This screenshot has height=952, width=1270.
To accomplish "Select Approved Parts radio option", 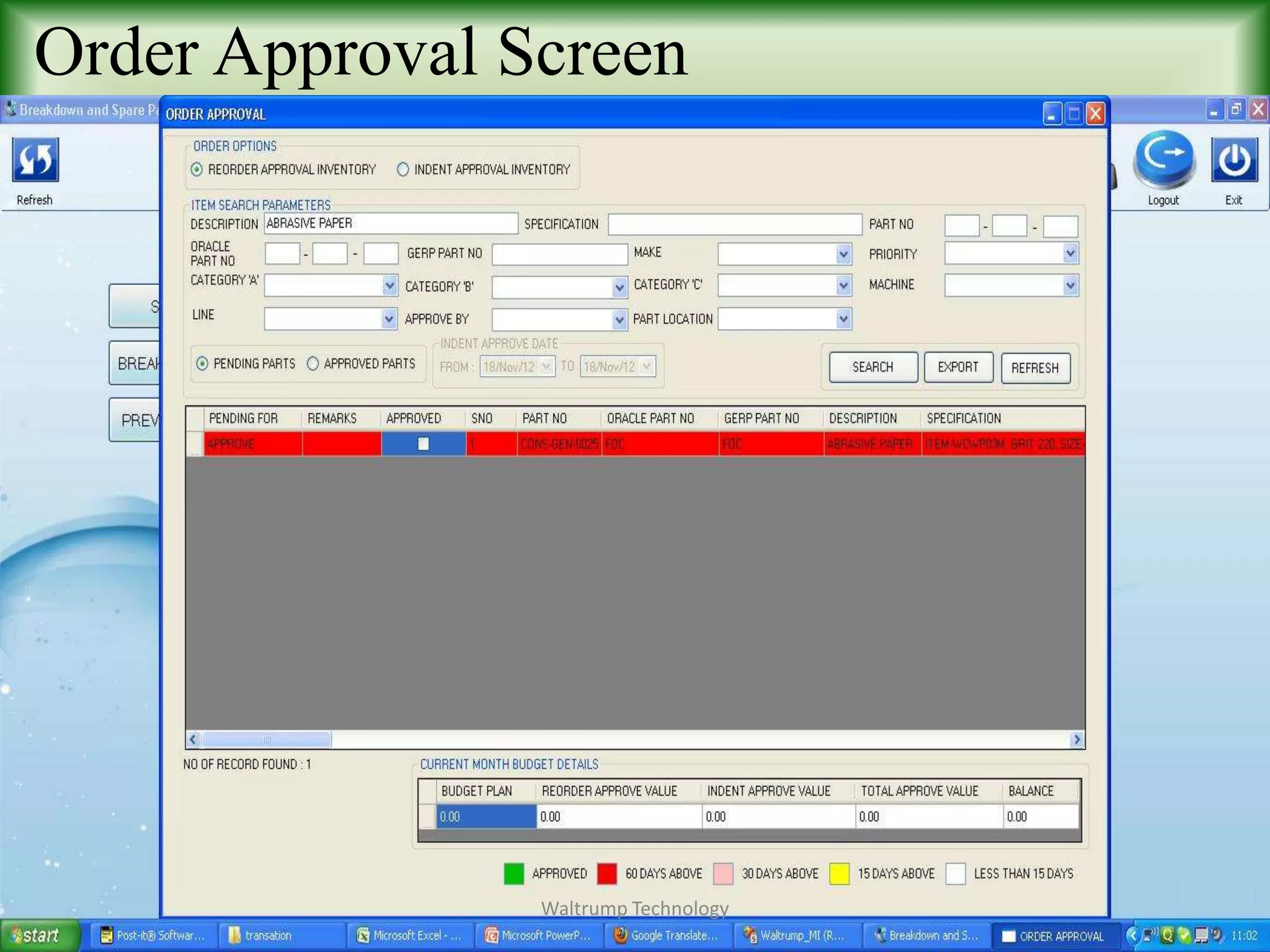I will point(313,363).
